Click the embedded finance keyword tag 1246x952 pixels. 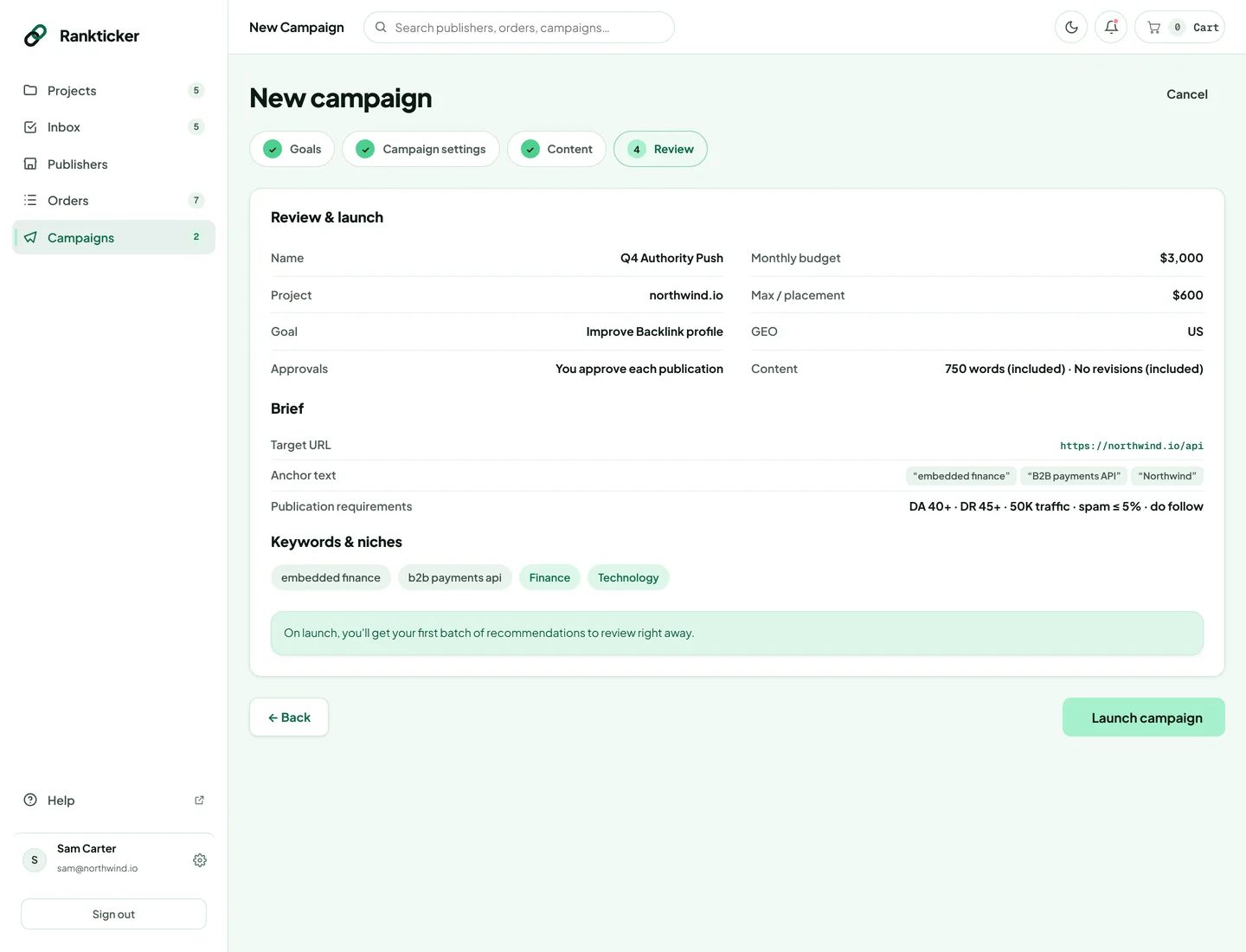pos(331,578)
